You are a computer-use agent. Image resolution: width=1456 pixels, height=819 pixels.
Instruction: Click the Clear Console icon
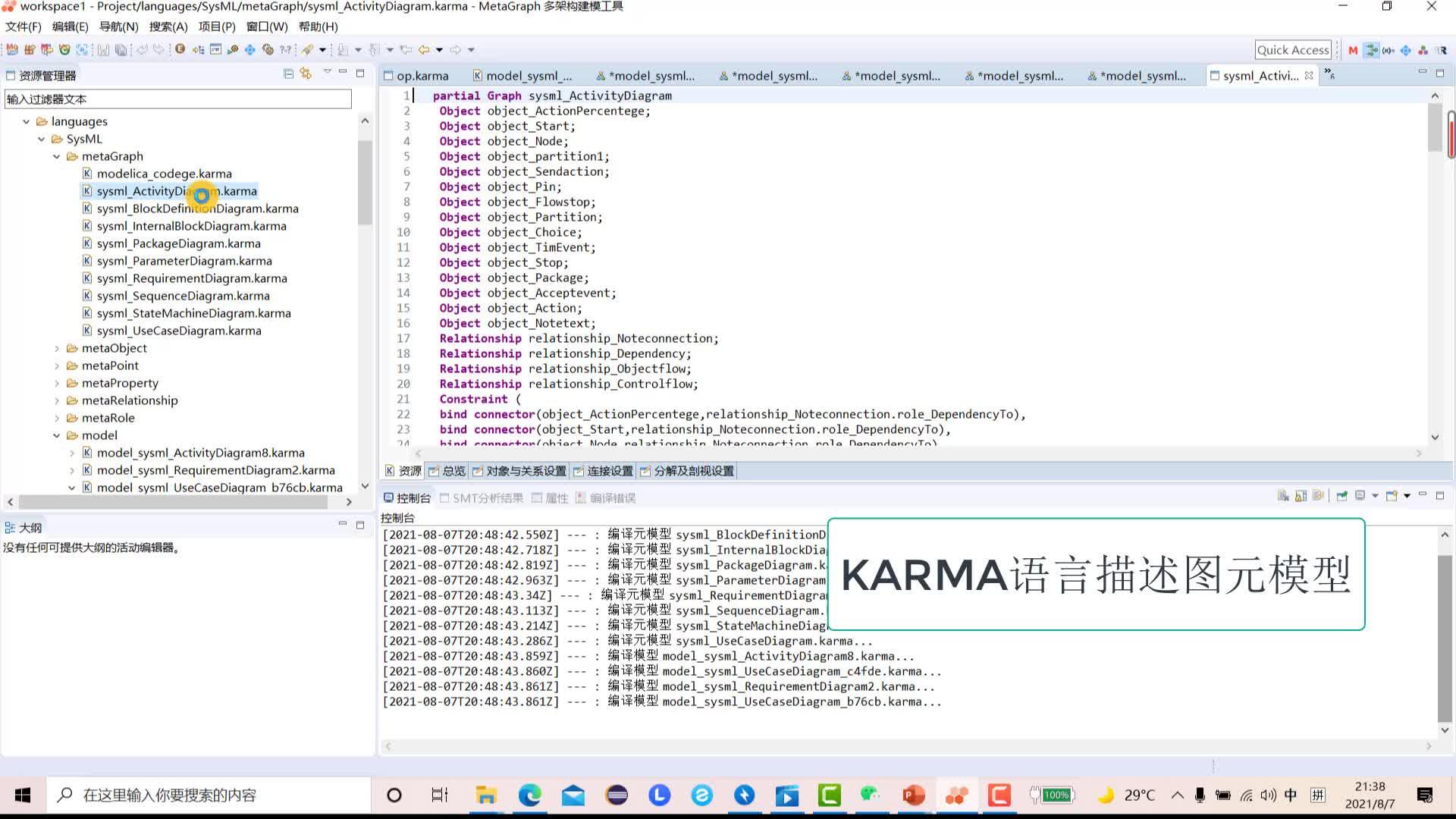[1283, 496]
